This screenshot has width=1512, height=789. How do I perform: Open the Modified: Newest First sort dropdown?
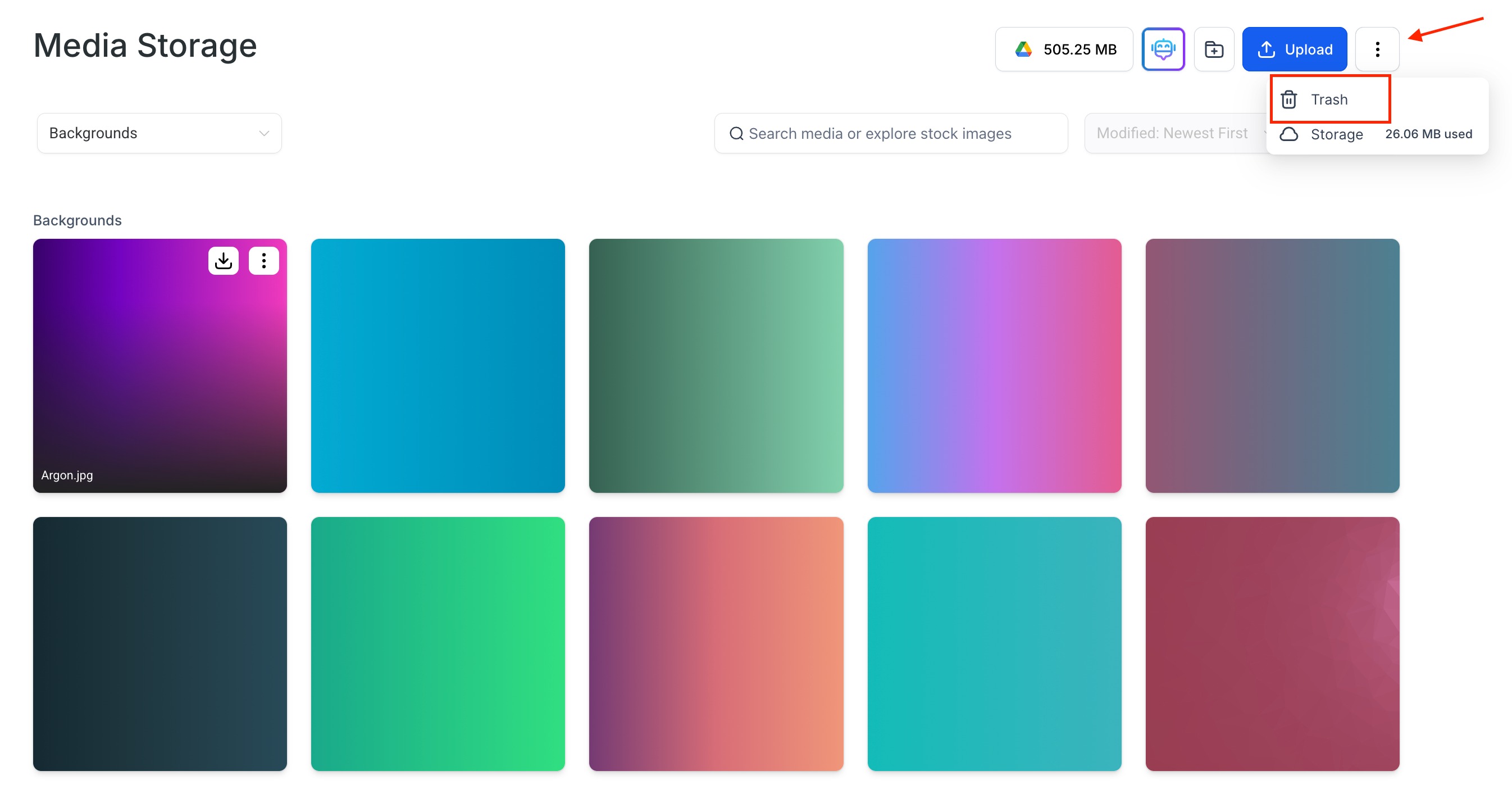click(1172, 133)
